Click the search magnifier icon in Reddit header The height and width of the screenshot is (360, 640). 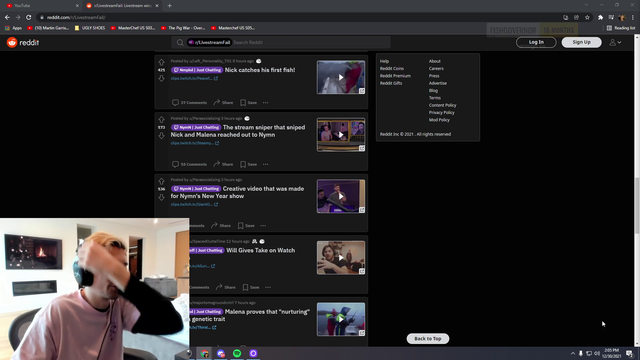pos(180,42)
